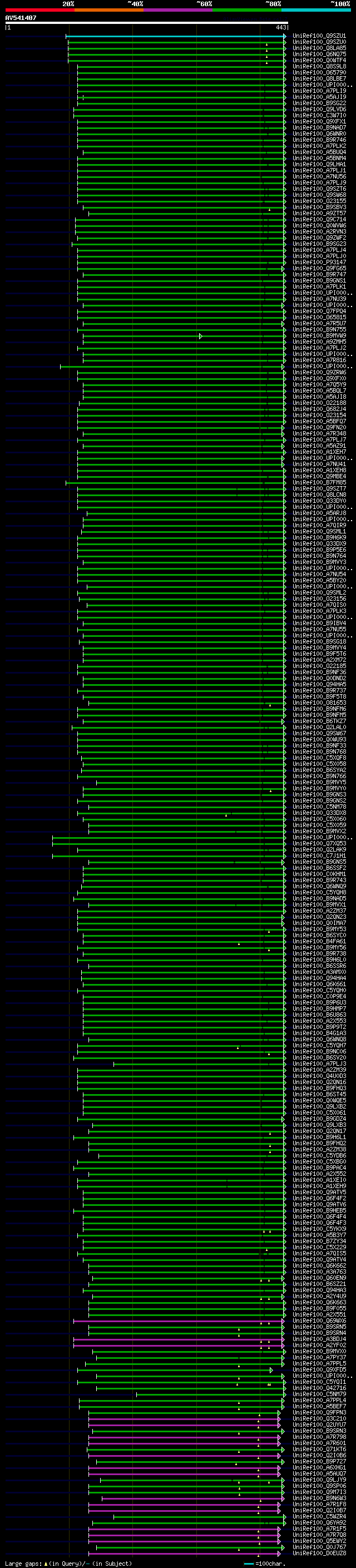
Task: Select label UniRef100_A5BUQ4
Action: [319, 152]
